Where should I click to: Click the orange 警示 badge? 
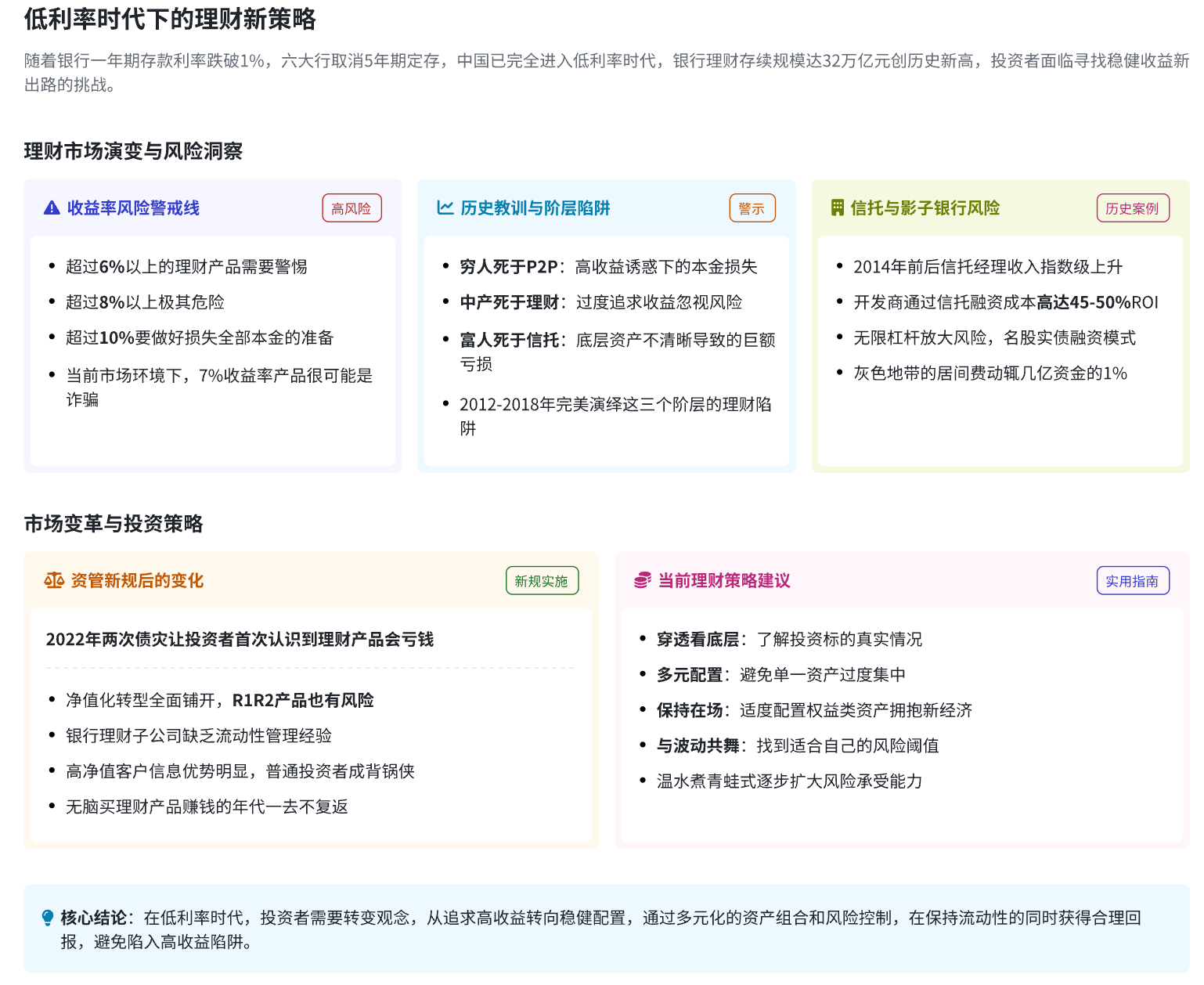(x=752, y=208)
